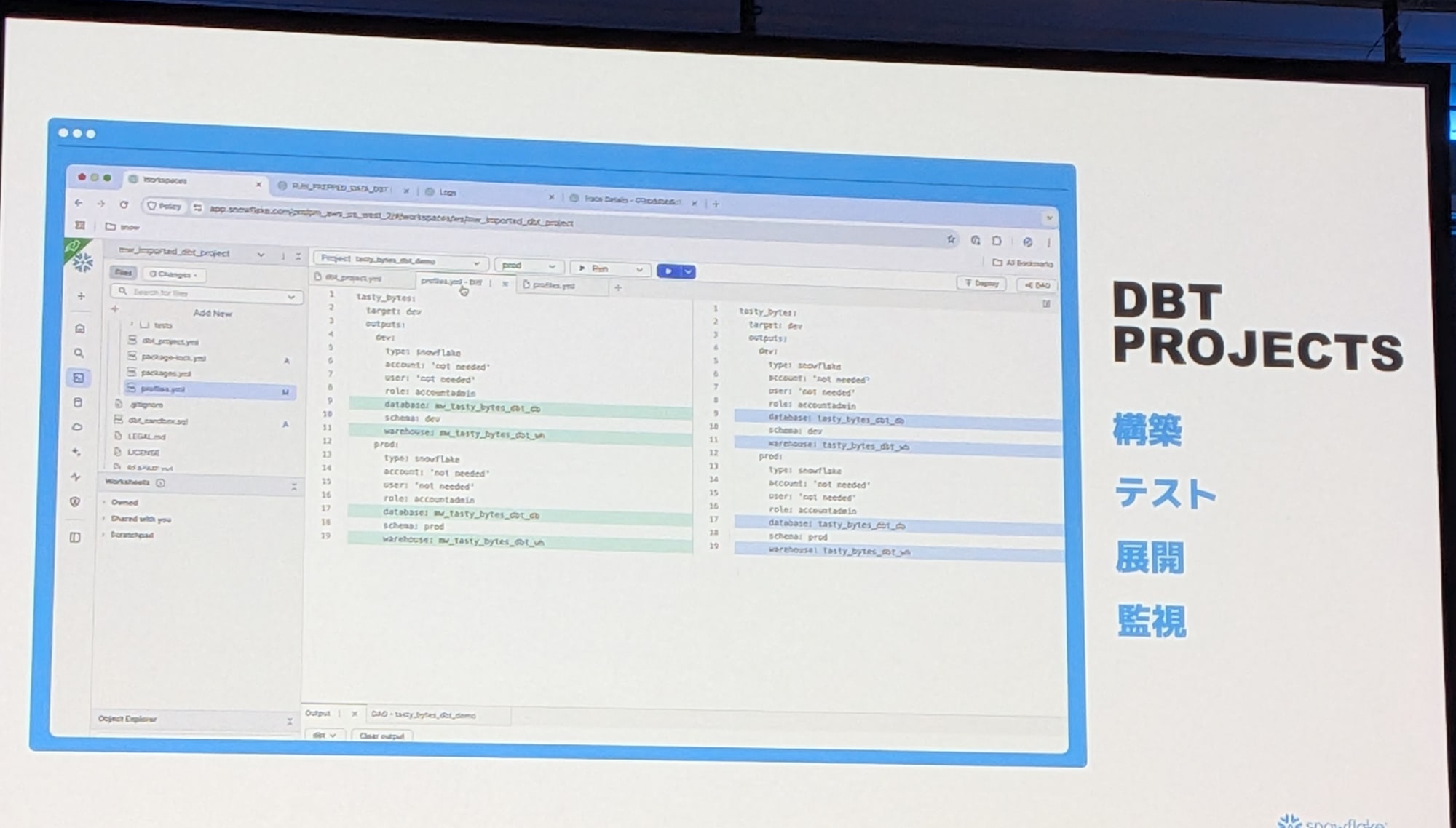Click the Snowflake logo icon
Image resolution: width=1456 pixels, height=828 pixels.
click(x=82, y=263)
